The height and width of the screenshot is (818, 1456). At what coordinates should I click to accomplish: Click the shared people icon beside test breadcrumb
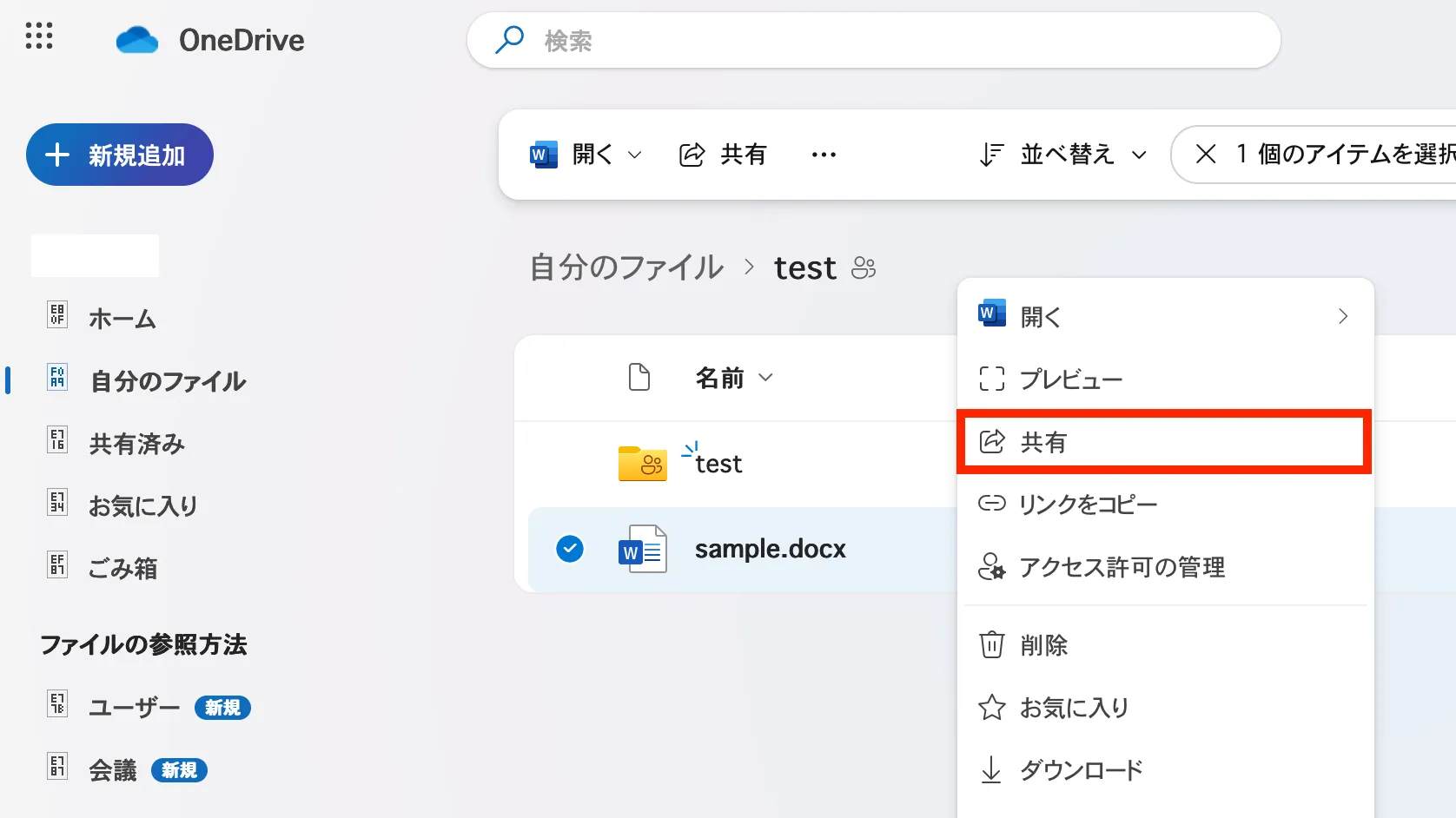(x=864, y=267)
